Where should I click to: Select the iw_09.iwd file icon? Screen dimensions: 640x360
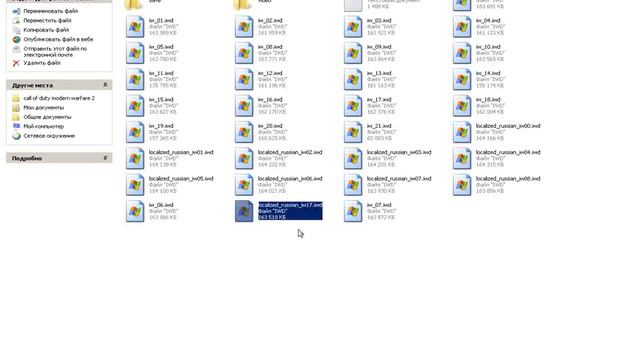(353, 53)
